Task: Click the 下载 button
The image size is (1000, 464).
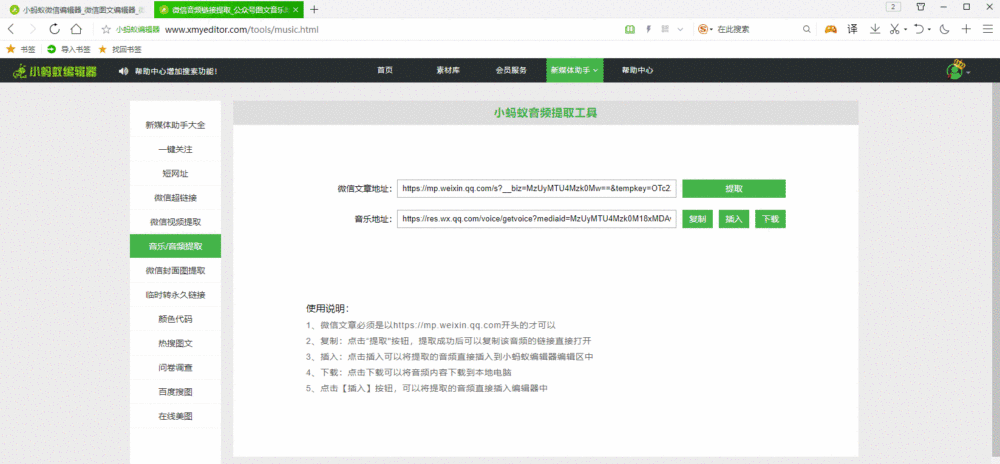Action: 770,219
